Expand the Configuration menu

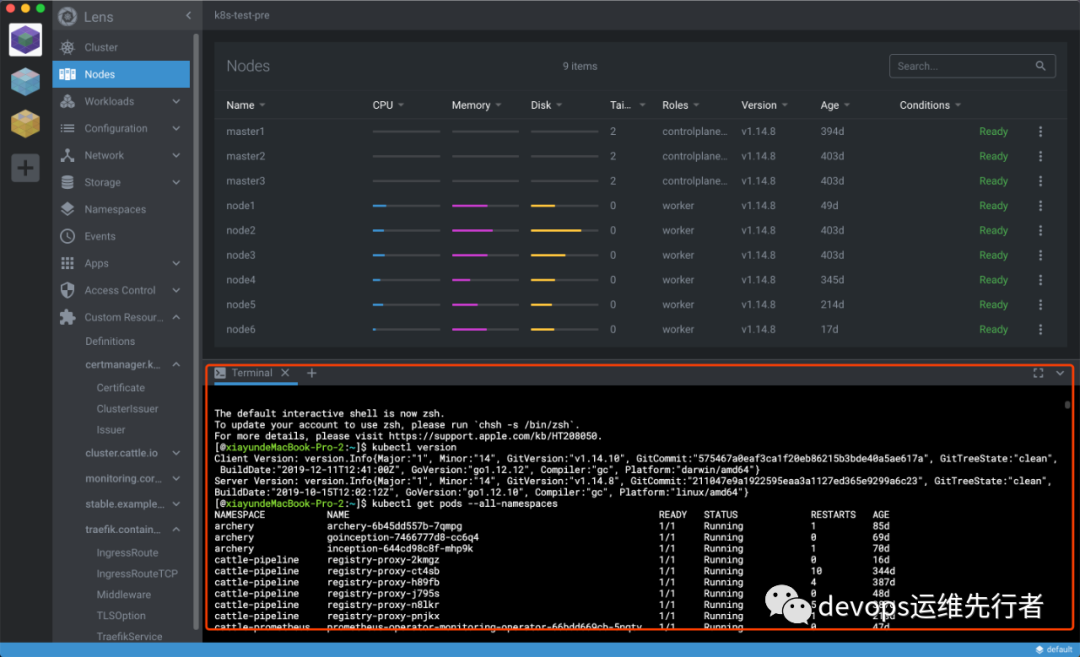[x=176, y=128]
